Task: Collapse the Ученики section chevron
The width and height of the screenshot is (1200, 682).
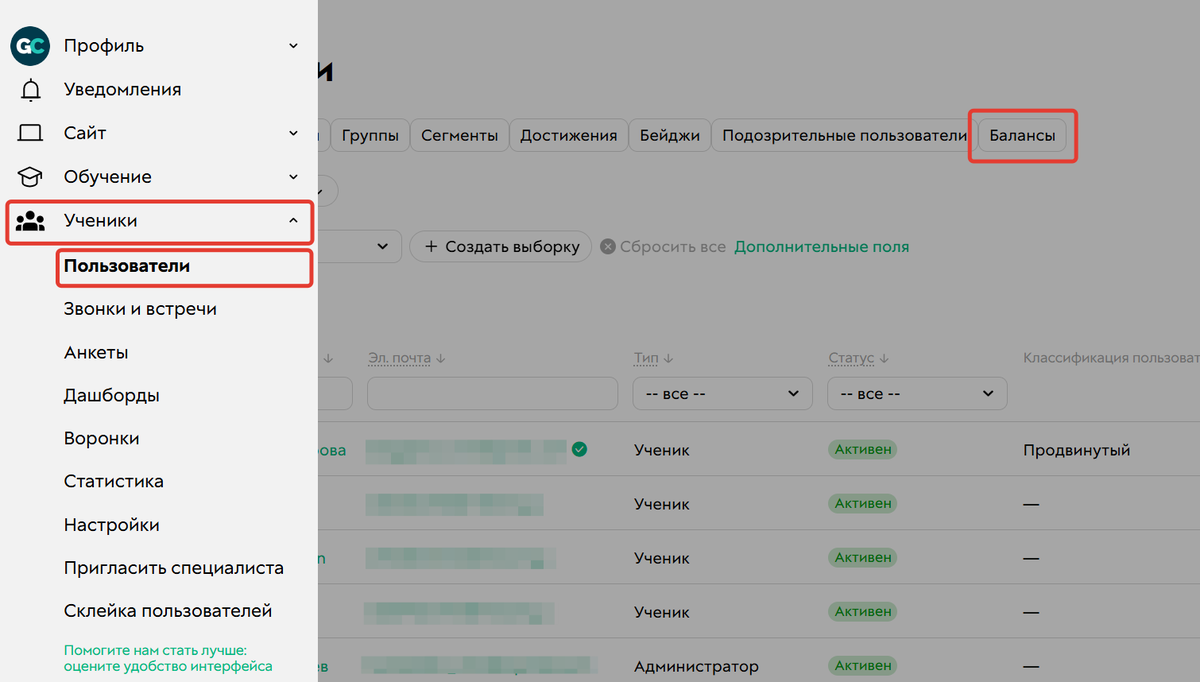Action: [293, 221]
